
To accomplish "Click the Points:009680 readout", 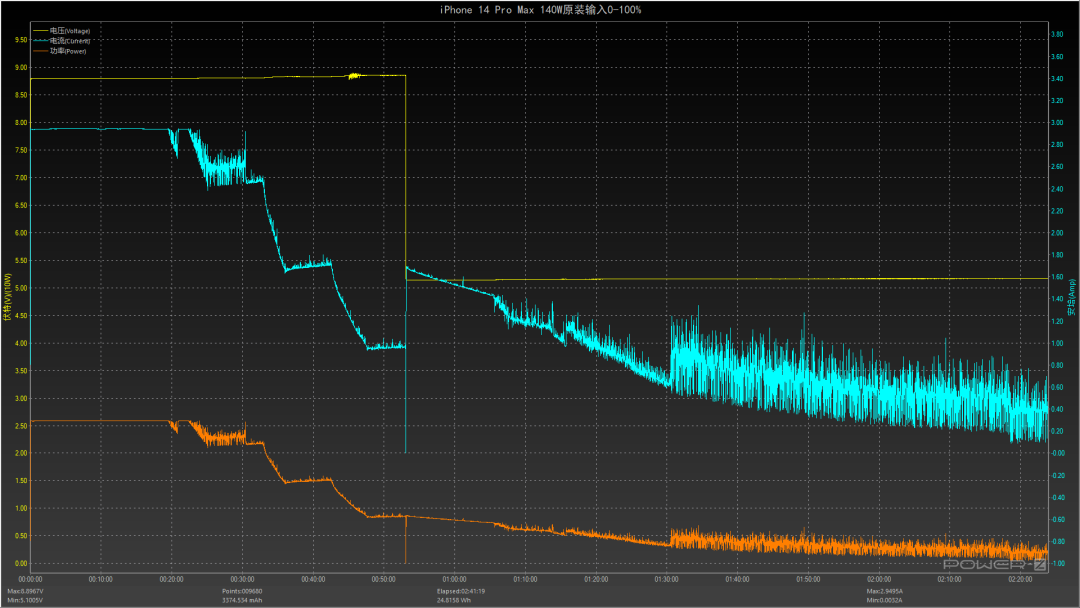I will pos(242,591).
